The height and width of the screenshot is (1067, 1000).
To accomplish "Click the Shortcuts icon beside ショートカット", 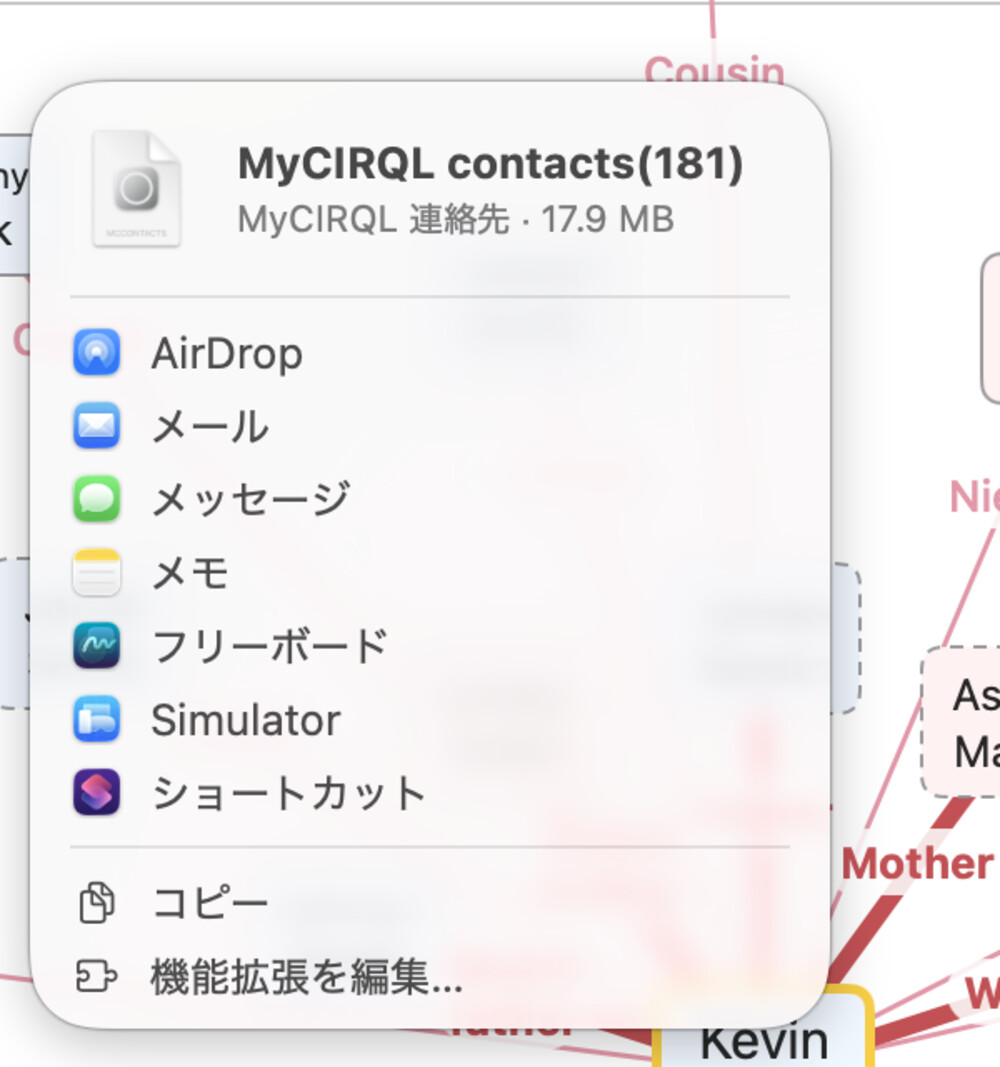I will point(97,792).
